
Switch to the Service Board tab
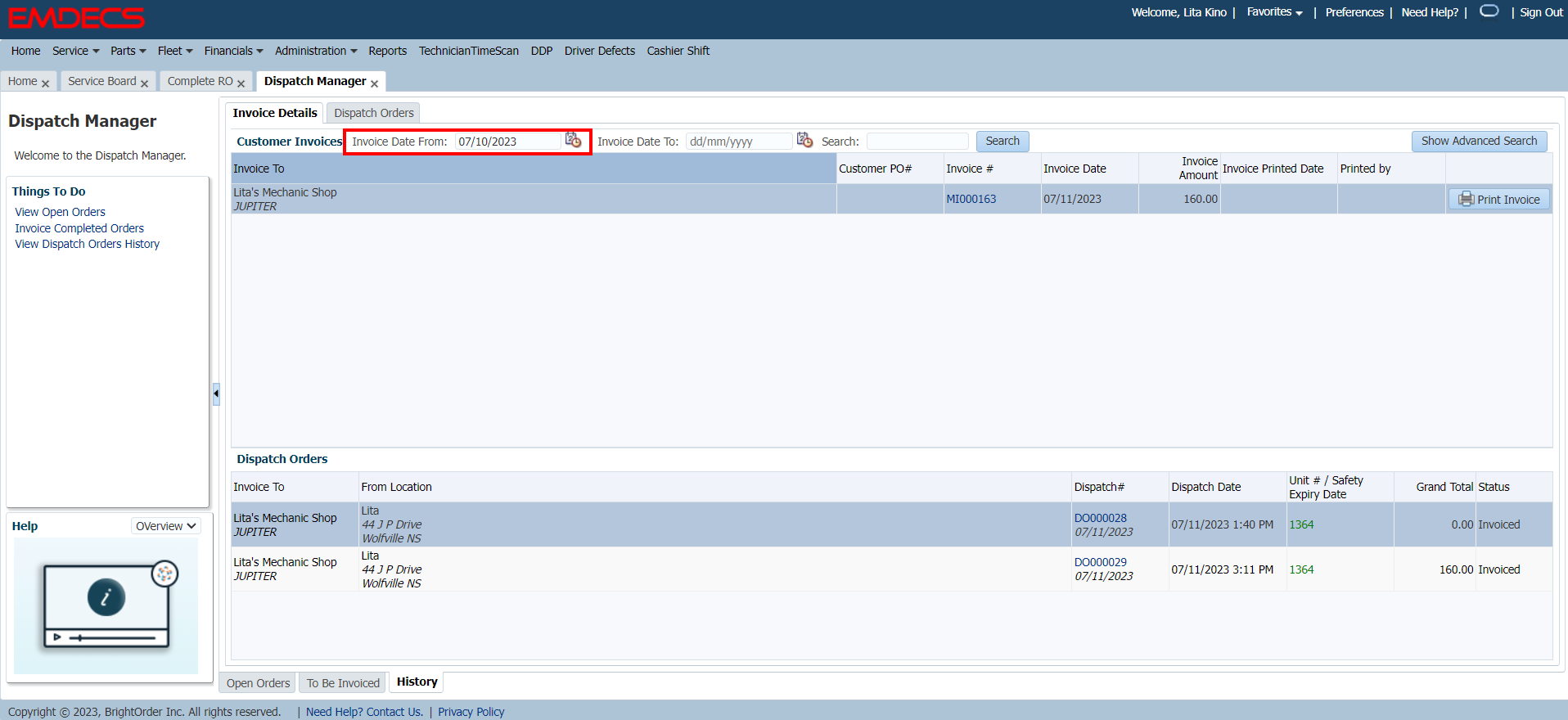[102, 81]
